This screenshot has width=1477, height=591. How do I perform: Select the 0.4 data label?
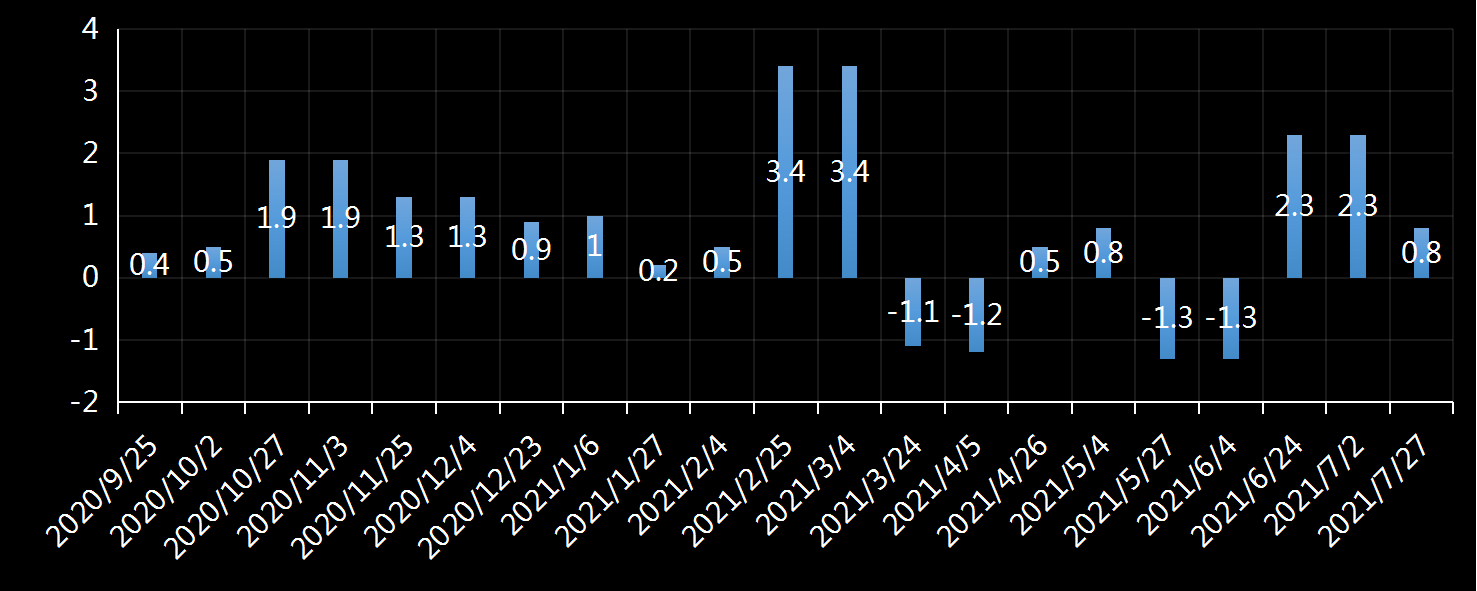149,265
